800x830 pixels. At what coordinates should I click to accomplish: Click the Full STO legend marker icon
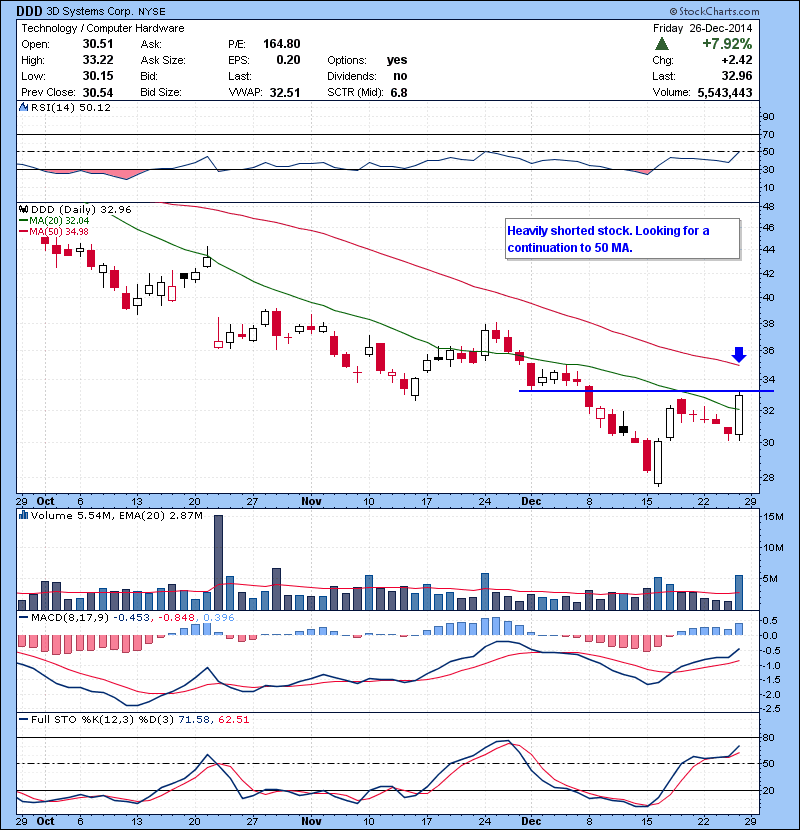click(x=24, y=720)
